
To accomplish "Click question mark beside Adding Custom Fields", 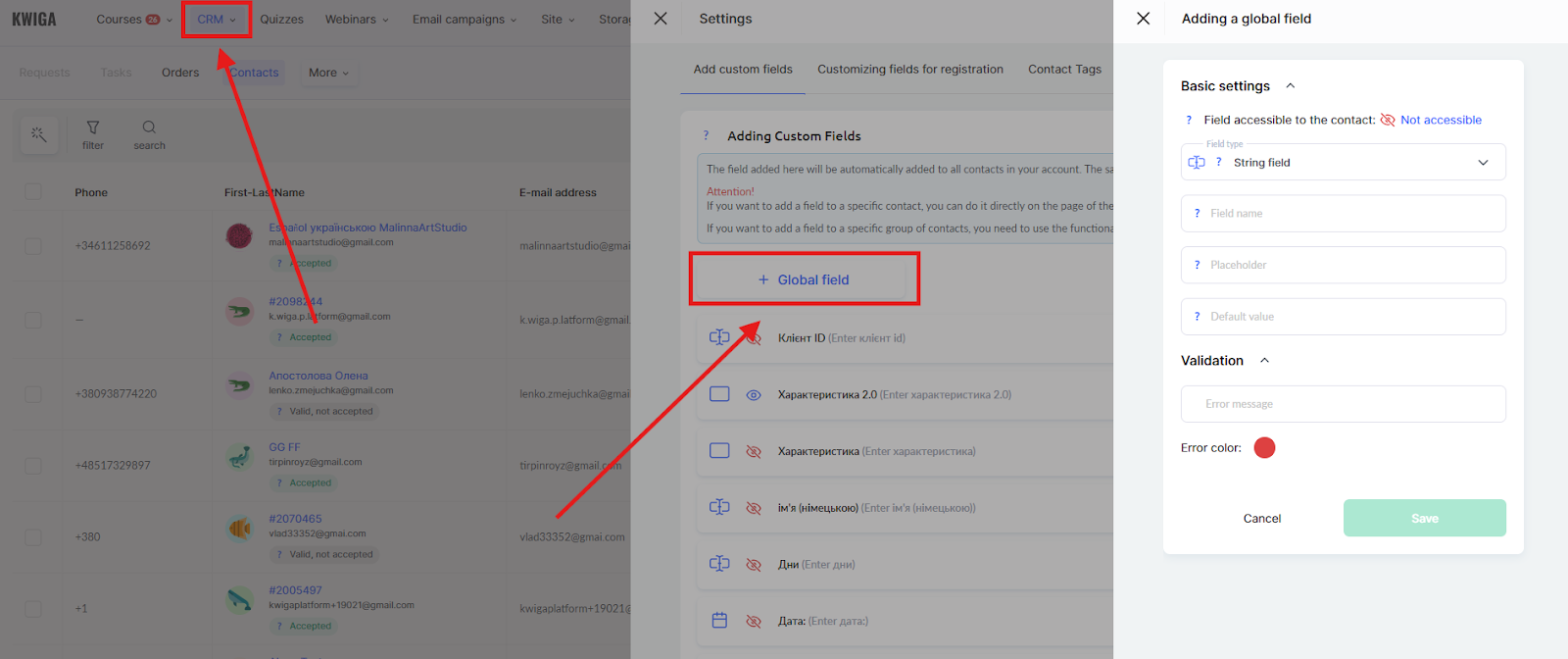I will click(x=706, y=136).
